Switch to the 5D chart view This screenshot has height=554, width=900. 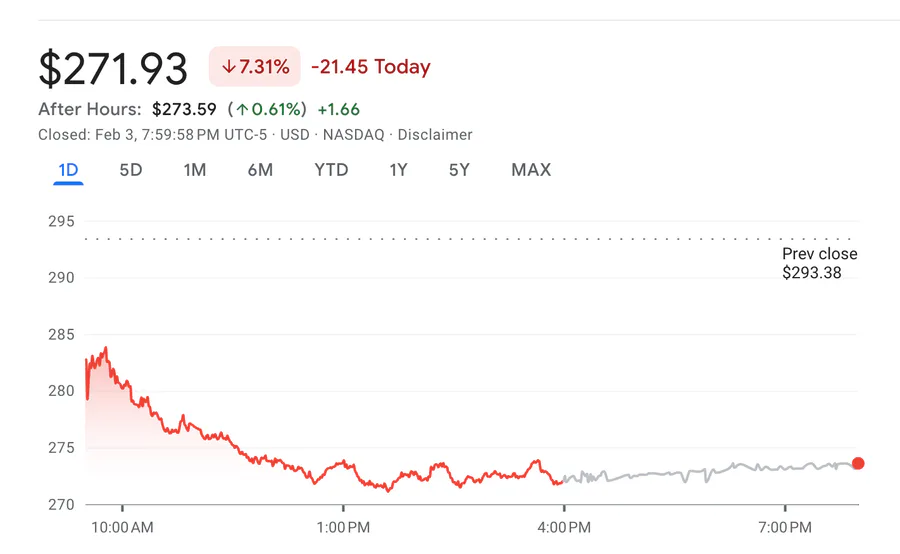pos(131,170)
